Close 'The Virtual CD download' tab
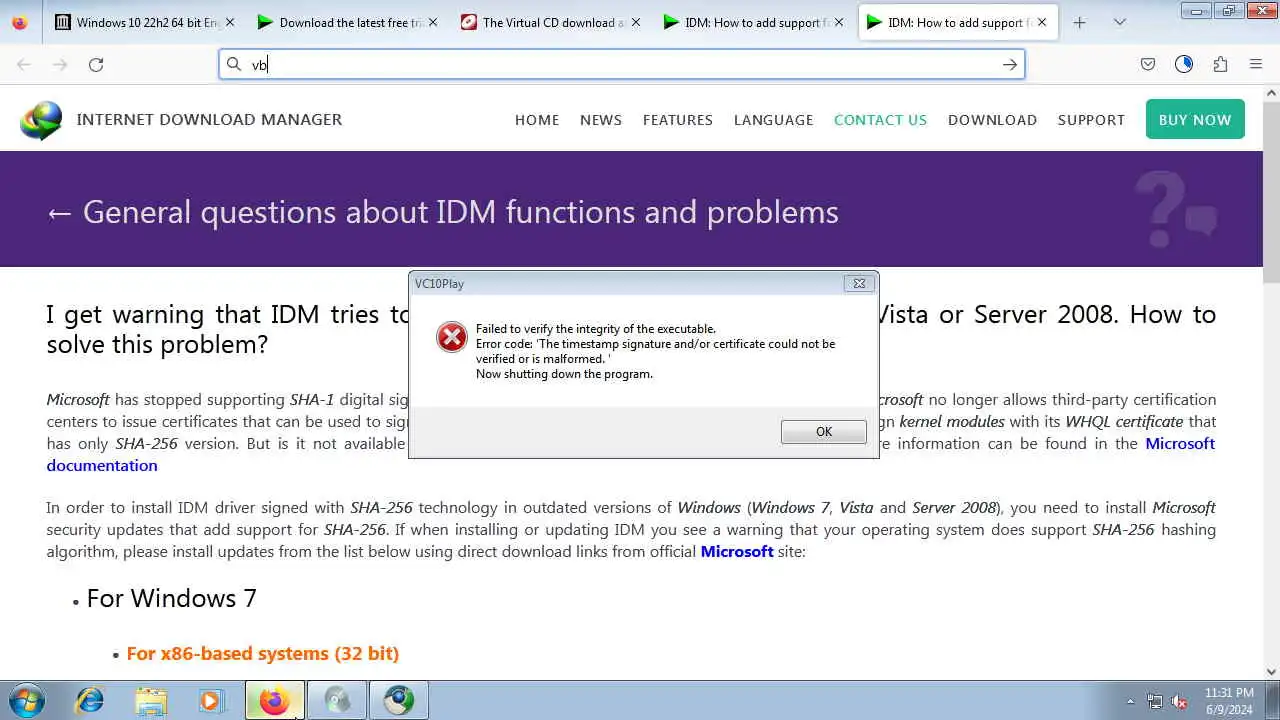 click(636, 22)
